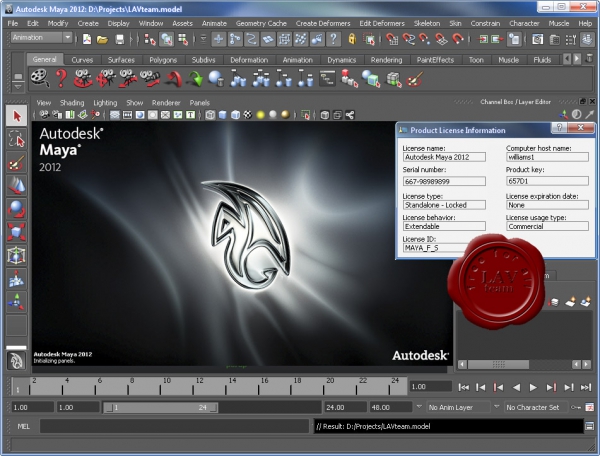Viewport: 600px width, 456px height.
Task: Open the Skeleton menu
Action: click(427, 23)
